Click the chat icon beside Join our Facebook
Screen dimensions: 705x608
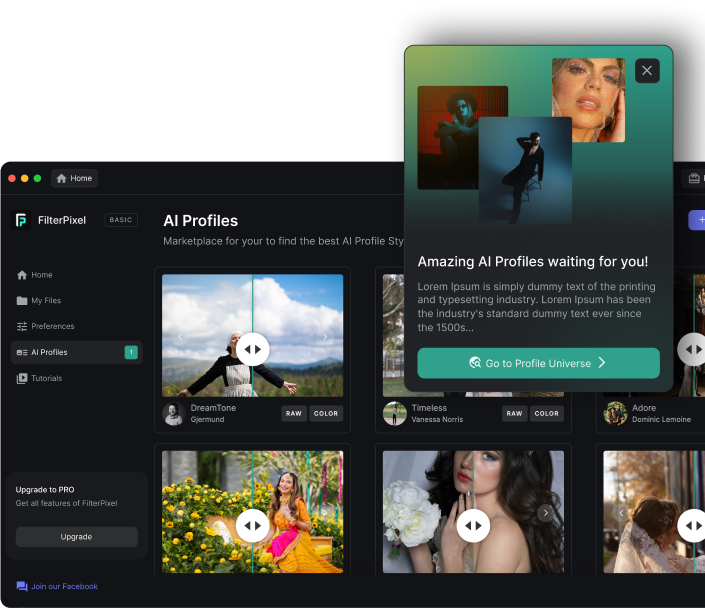(22, 586)
